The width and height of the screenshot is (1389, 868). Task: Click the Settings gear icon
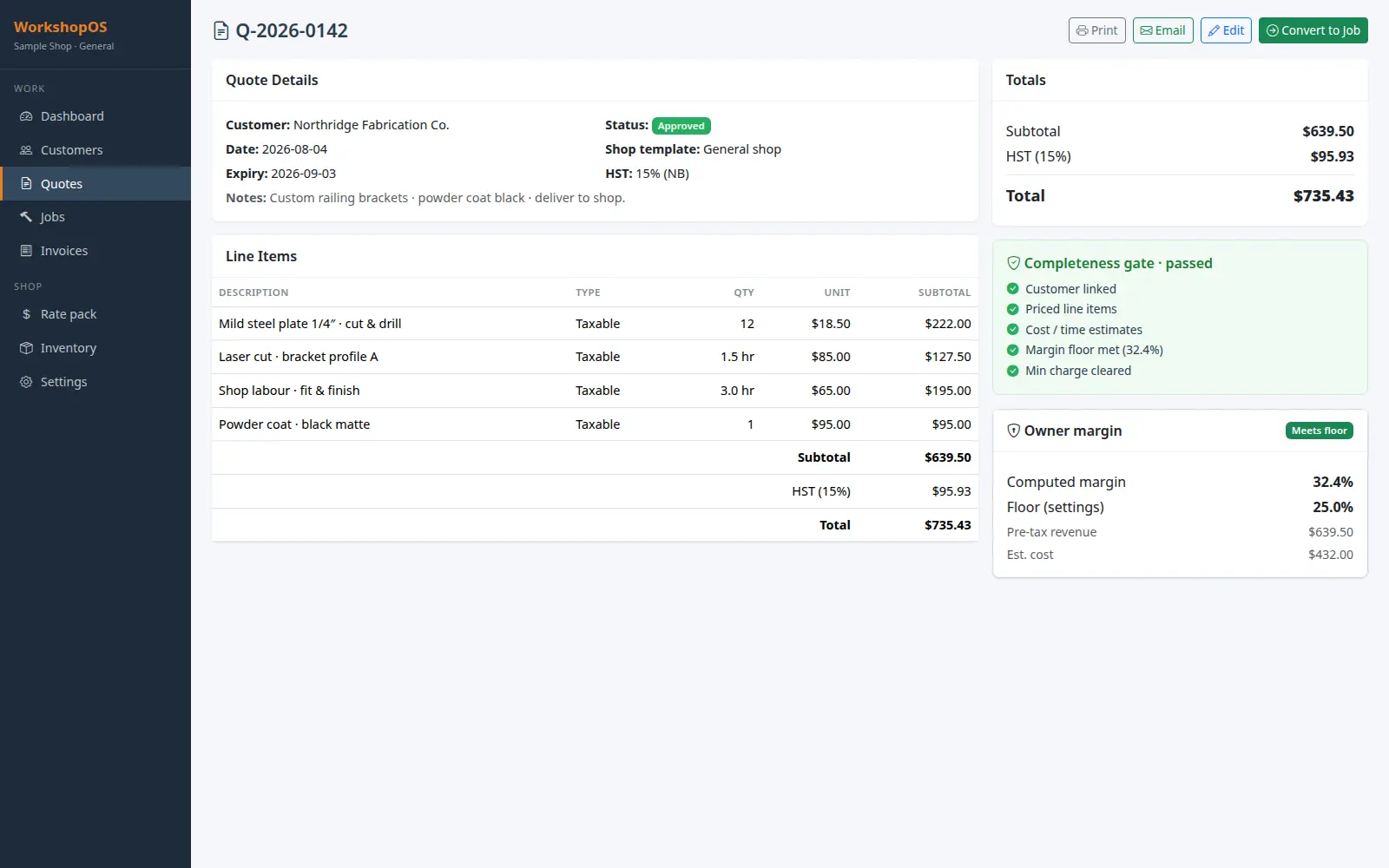(x=26, y=382)
